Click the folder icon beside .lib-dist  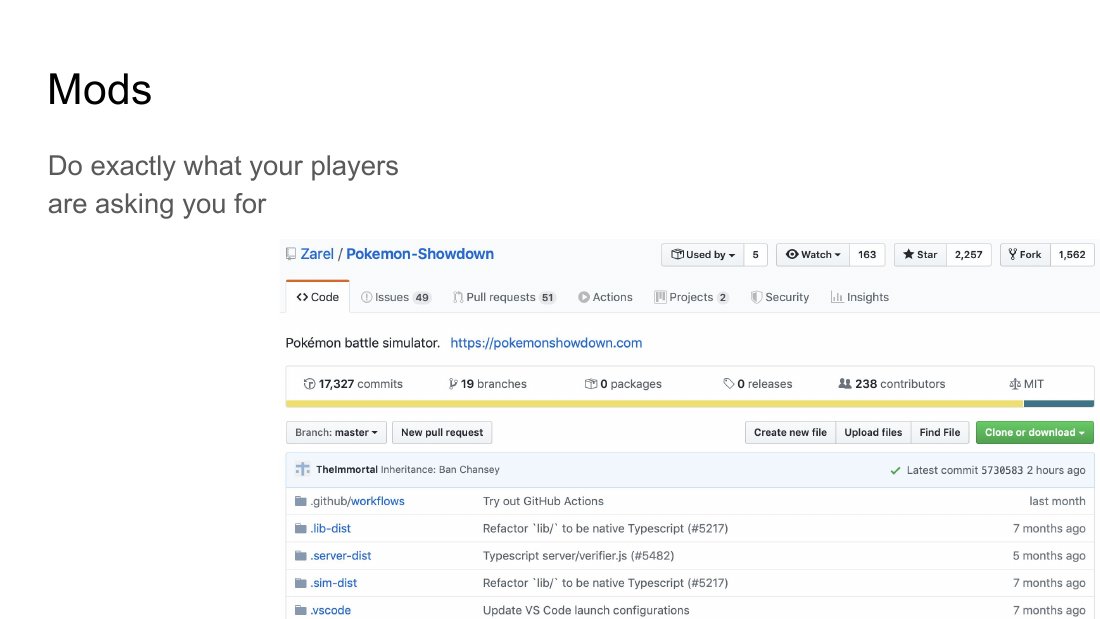point(301,528)
